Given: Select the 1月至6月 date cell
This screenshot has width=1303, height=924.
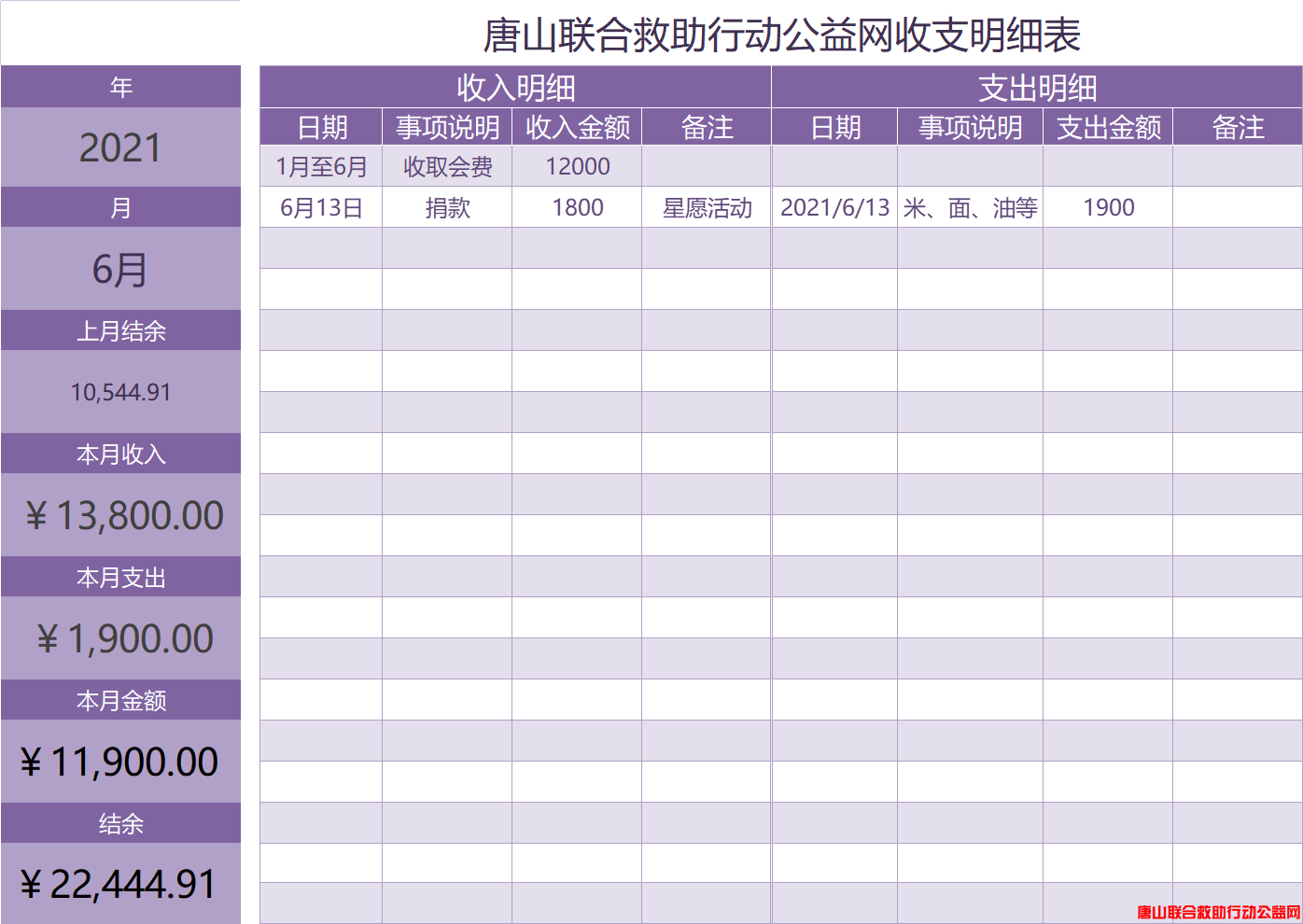Looking at the screenshot, I should 321,166.
